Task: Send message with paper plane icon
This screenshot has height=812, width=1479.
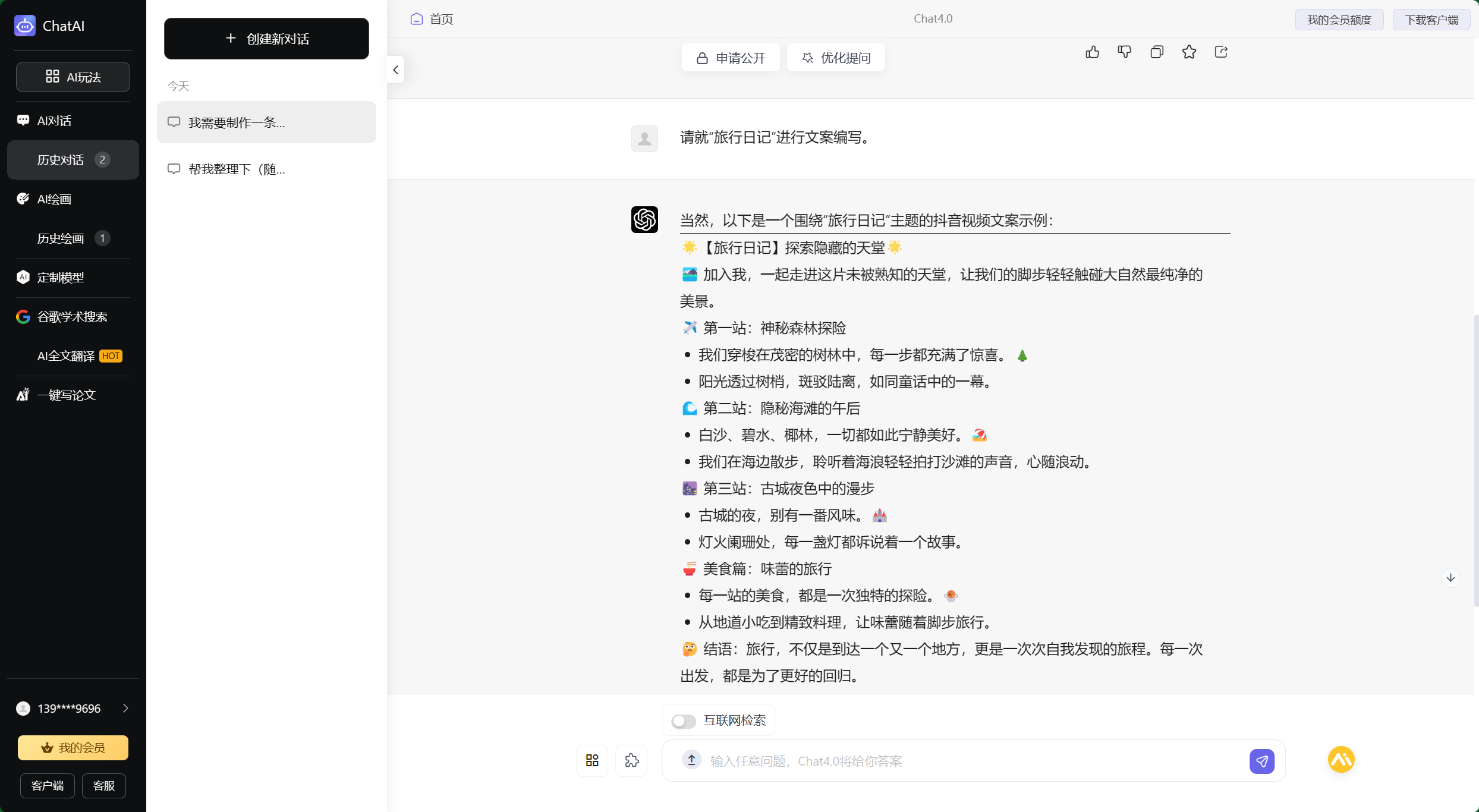Action: tap(1263, 761)
